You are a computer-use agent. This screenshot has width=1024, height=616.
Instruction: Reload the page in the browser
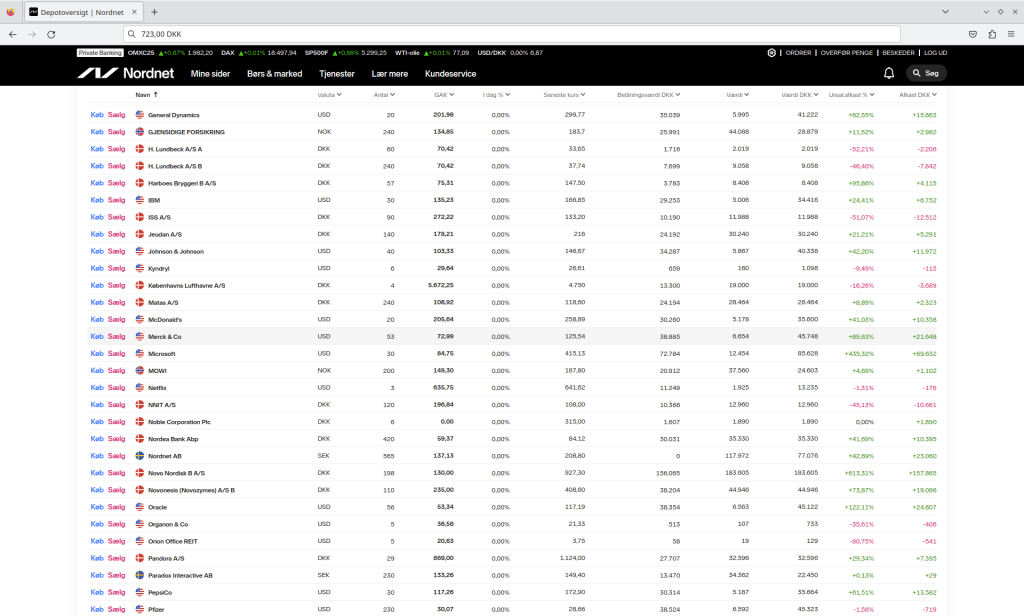[x=51, y=34]
